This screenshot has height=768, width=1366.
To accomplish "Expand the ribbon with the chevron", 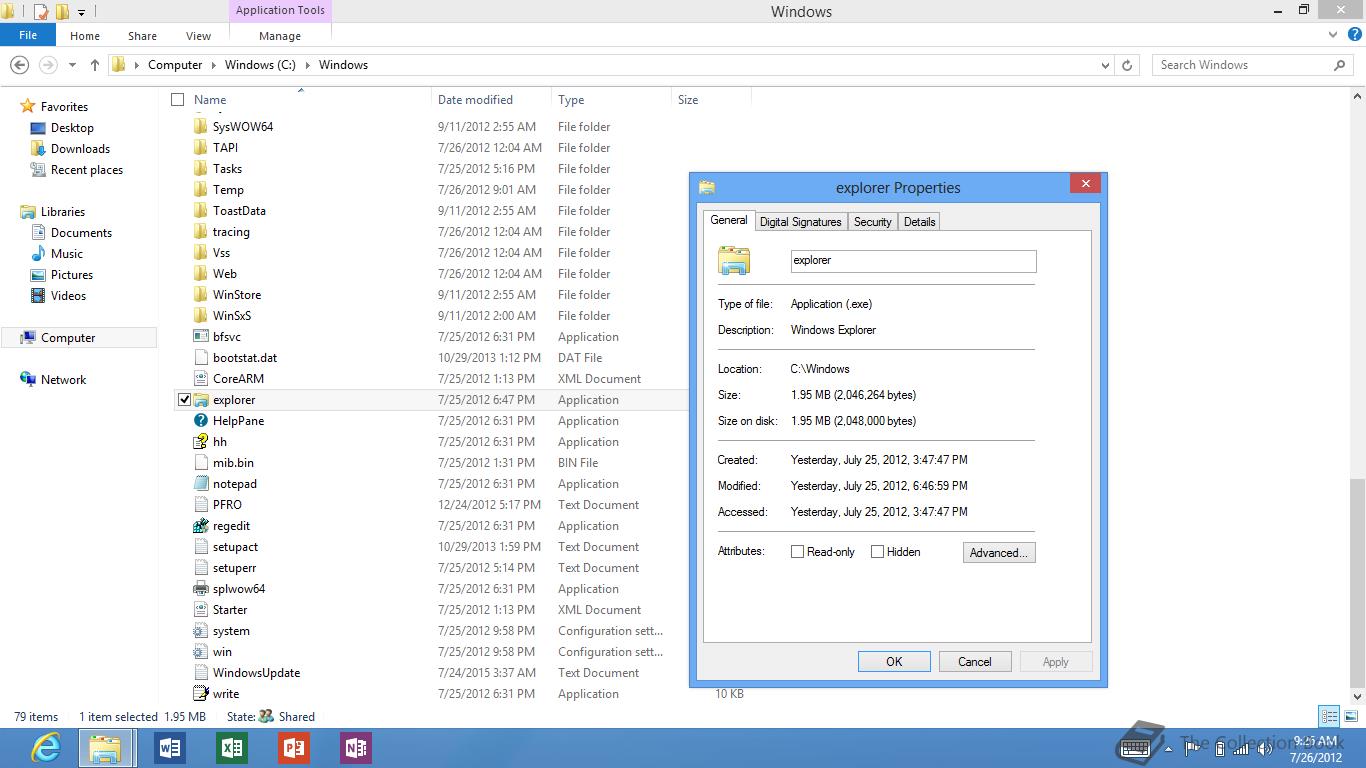I will pos(1333,35).
